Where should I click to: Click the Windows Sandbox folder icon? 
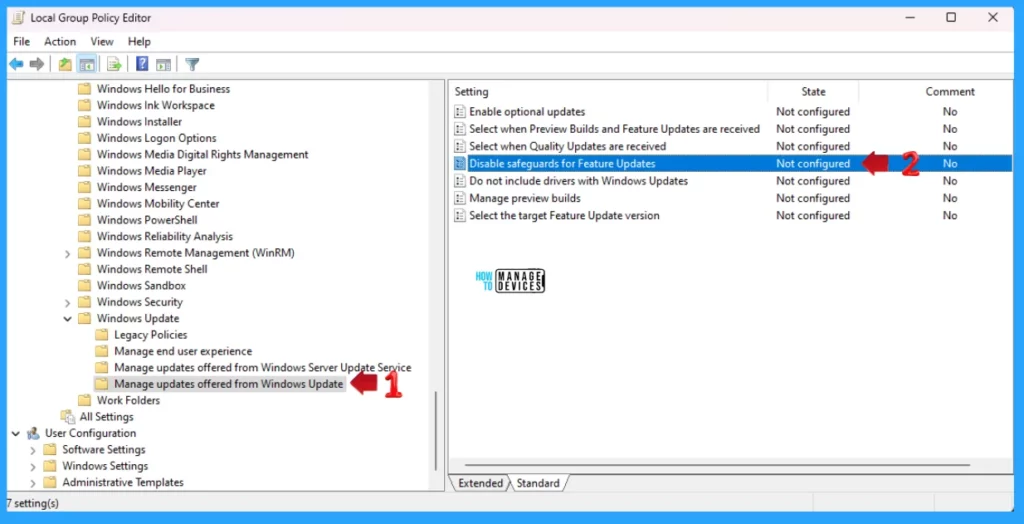point(84,286)
